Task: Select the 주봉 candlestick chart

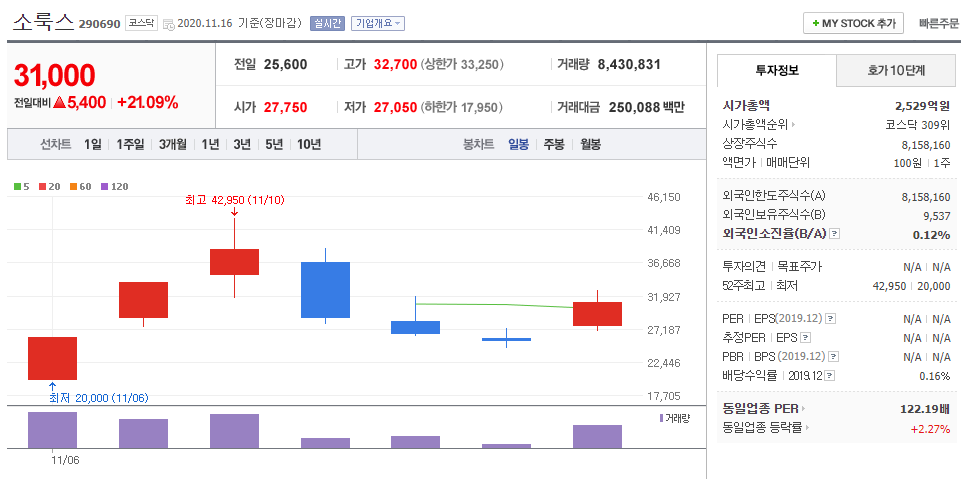Action: [x=554, y=145]
